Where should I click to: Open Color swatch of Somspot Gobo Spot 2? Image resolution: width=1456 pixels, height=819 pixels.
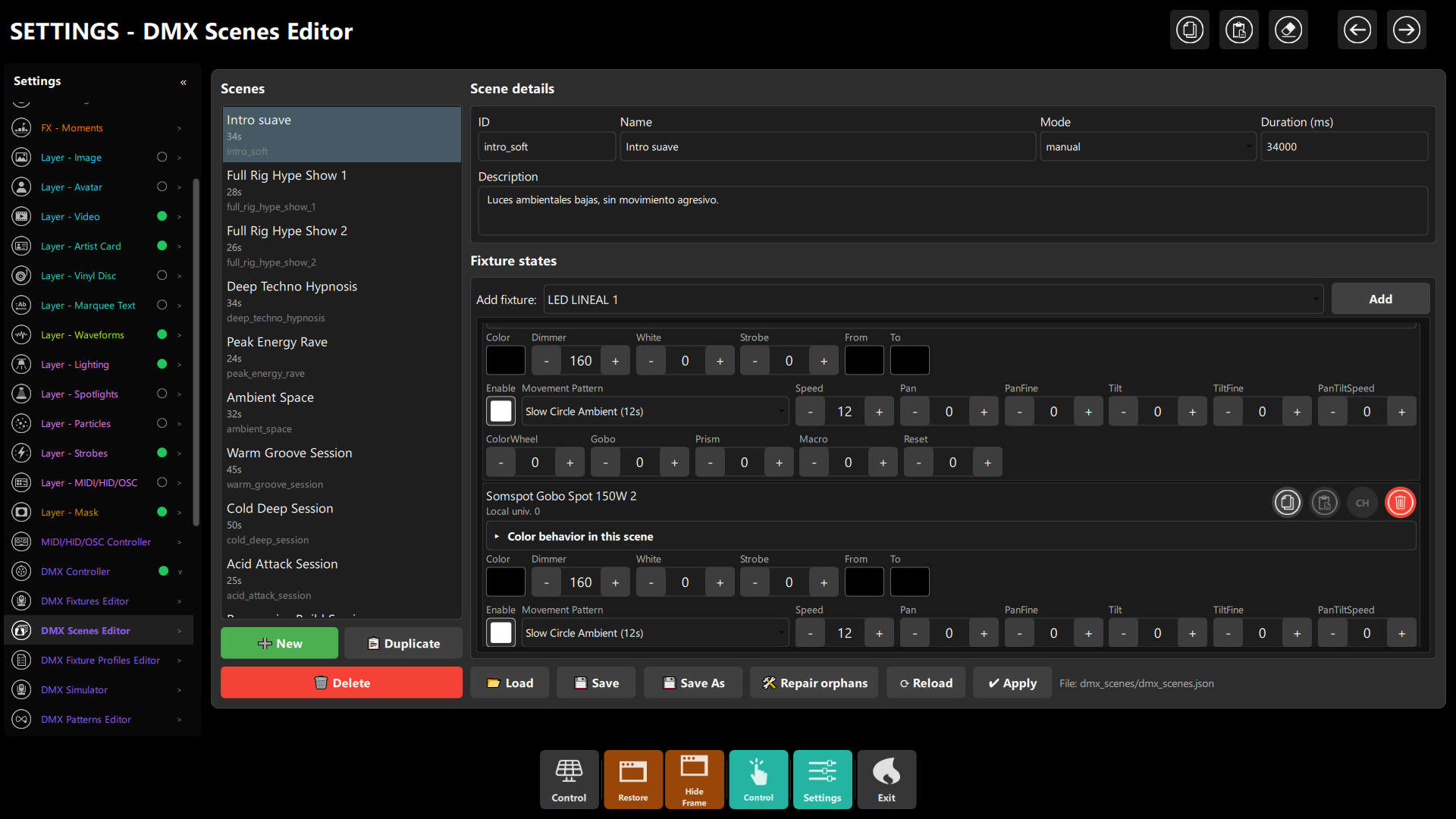[506, 582]
